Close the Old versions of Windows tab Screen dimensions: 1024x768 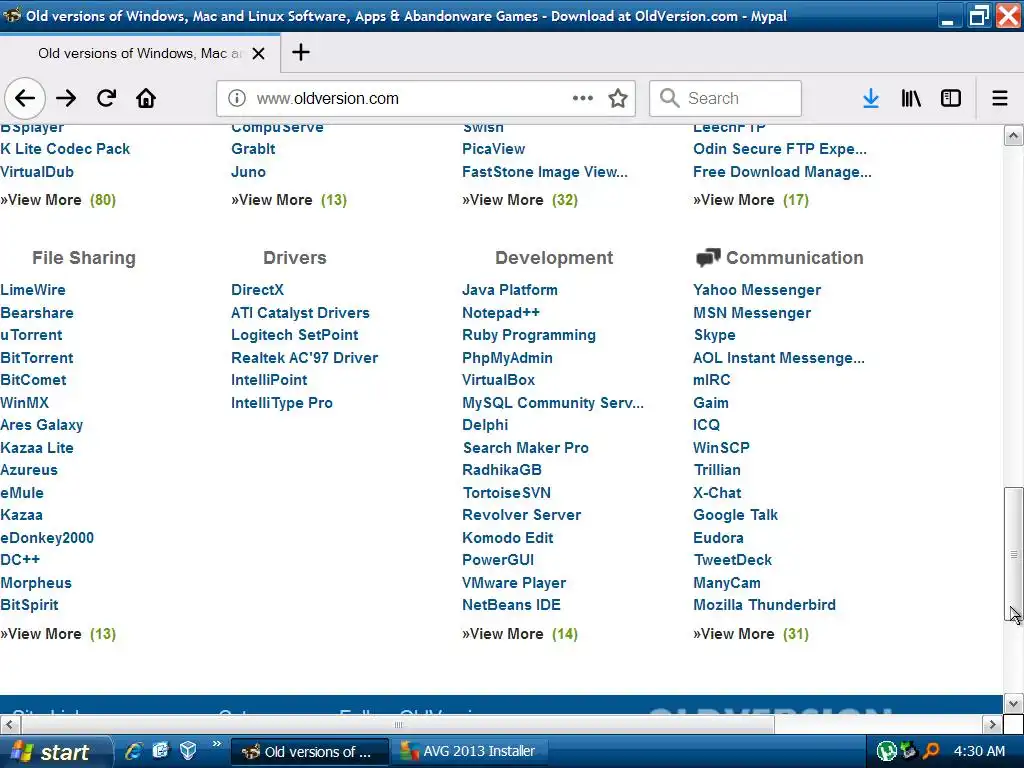[x=259, y=54]
